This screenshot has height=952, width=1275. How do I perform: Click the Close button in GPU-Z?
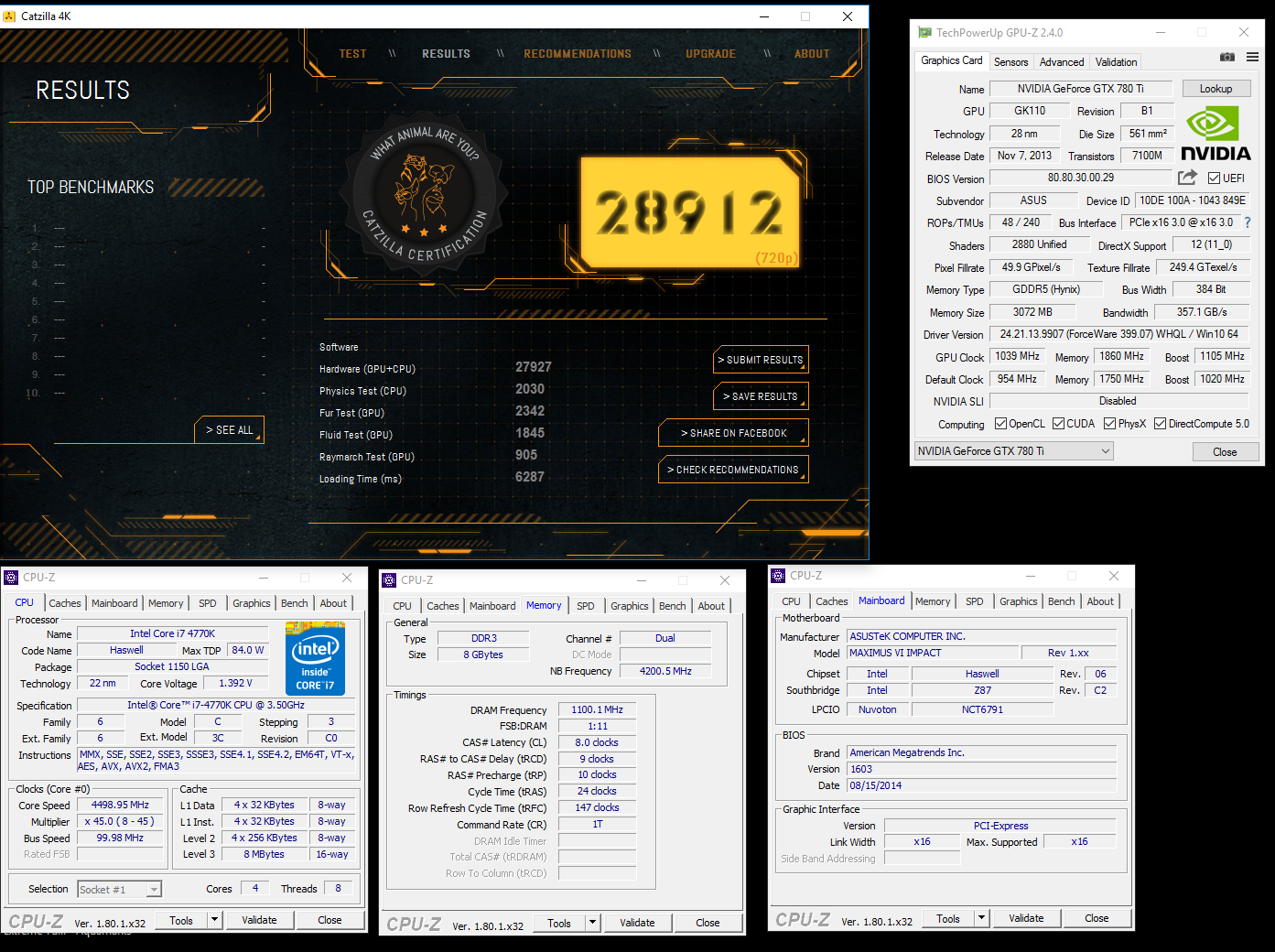click(x=1225, y=452)
